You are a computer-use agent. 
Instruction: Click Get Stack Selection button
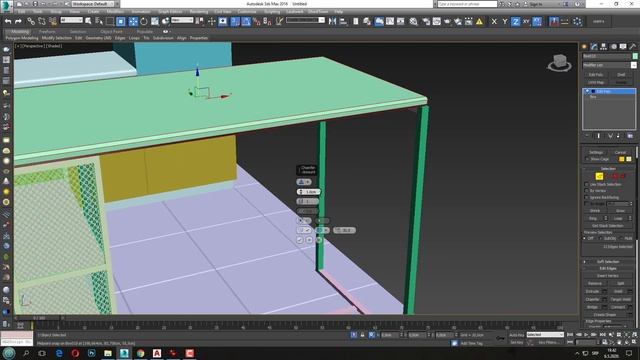click(x=608, y=225)
